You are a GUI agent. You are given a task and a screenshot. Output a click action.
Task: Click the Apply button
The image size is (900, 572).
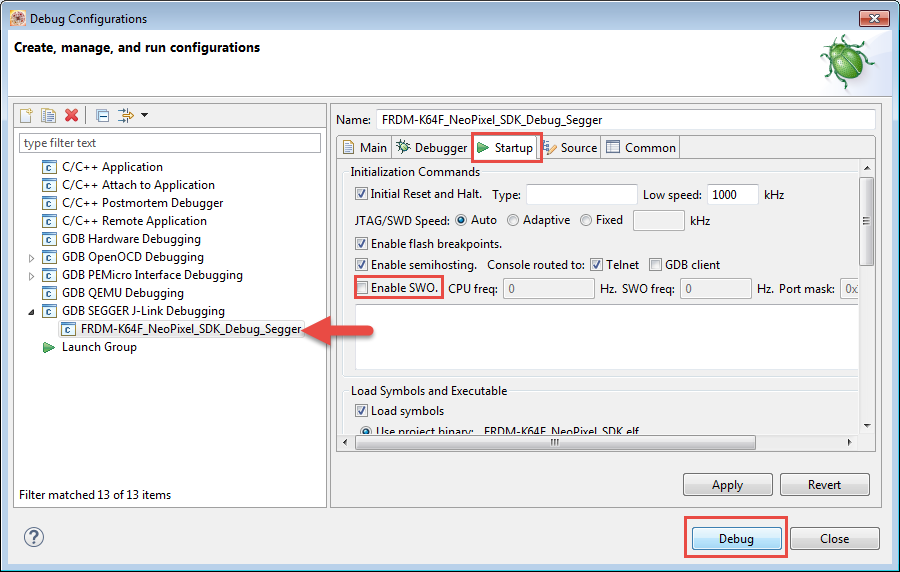pyautogui.click(x=727, y=485)
